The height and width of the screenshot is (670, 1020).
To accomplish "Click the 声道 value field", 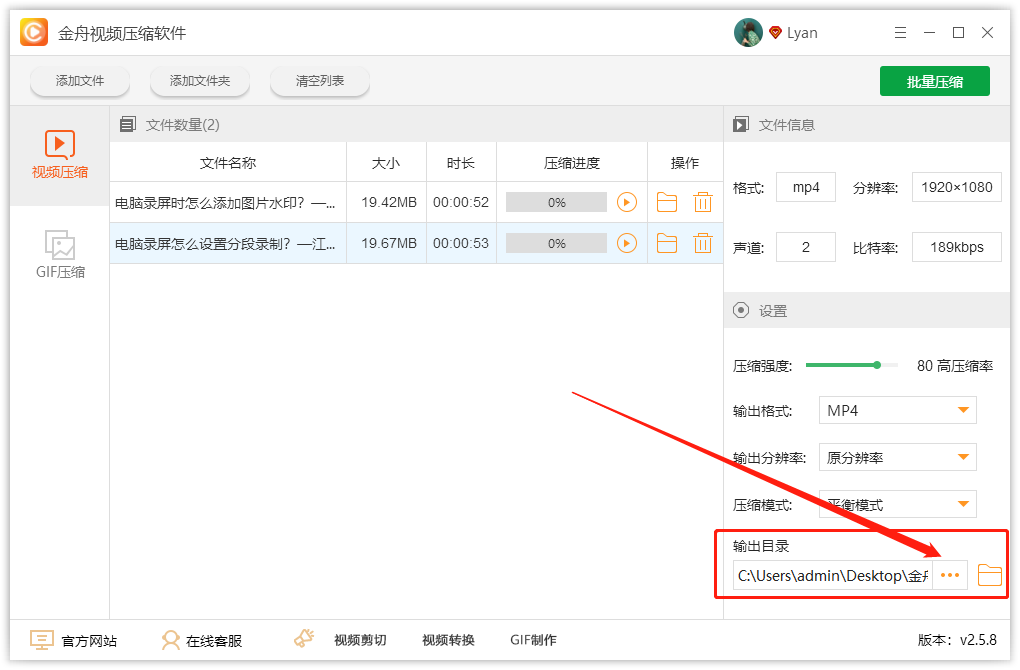I will click(805, 247).
